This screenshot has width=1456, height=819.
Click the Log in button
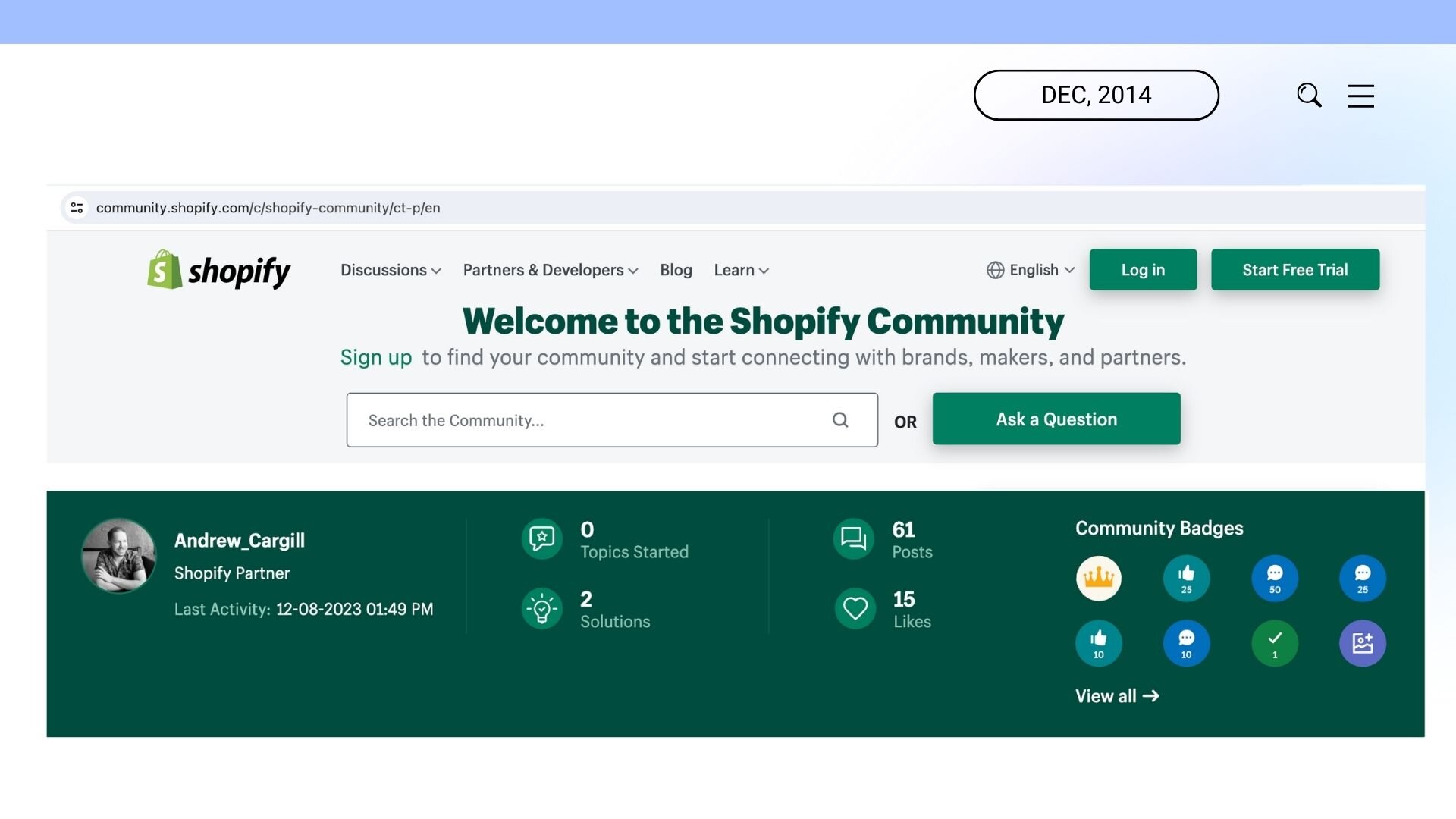(1143, 270)
